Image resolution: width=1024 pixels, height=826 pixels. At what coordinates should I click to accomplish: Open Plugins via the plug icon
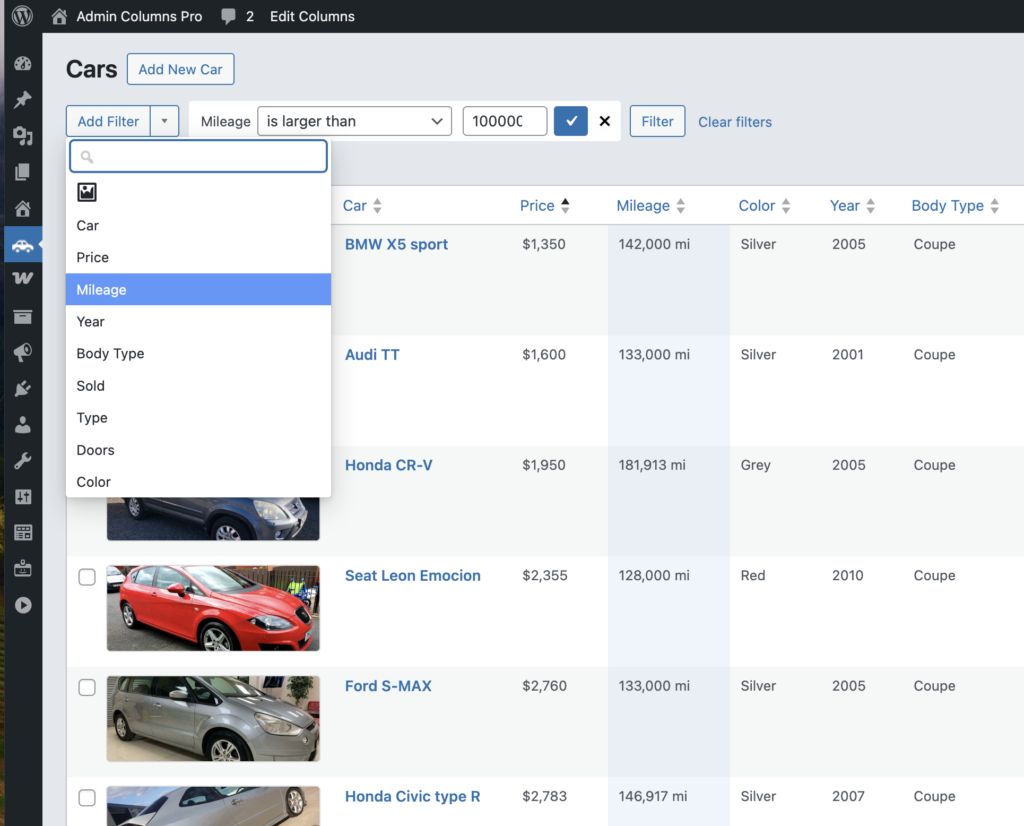(x=22, y=389)
